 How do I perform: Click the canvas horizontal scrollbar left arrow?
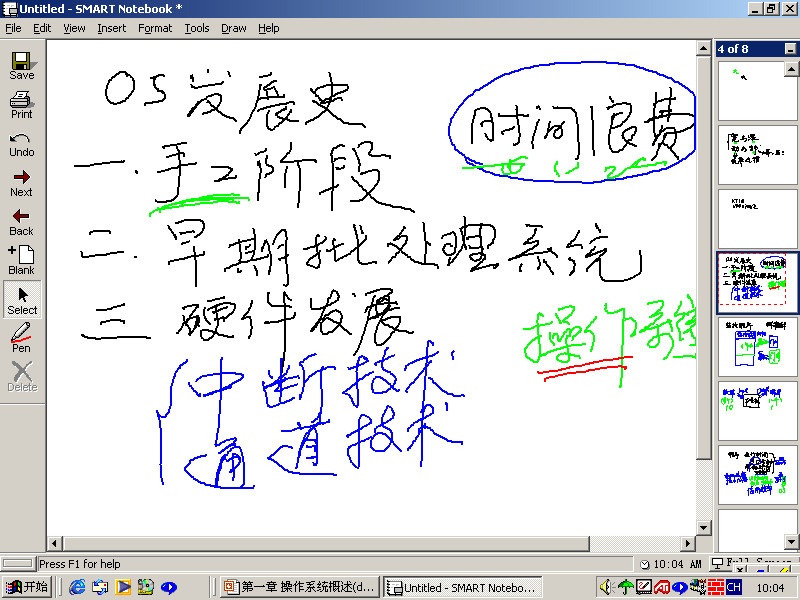(x=55, y=543)
